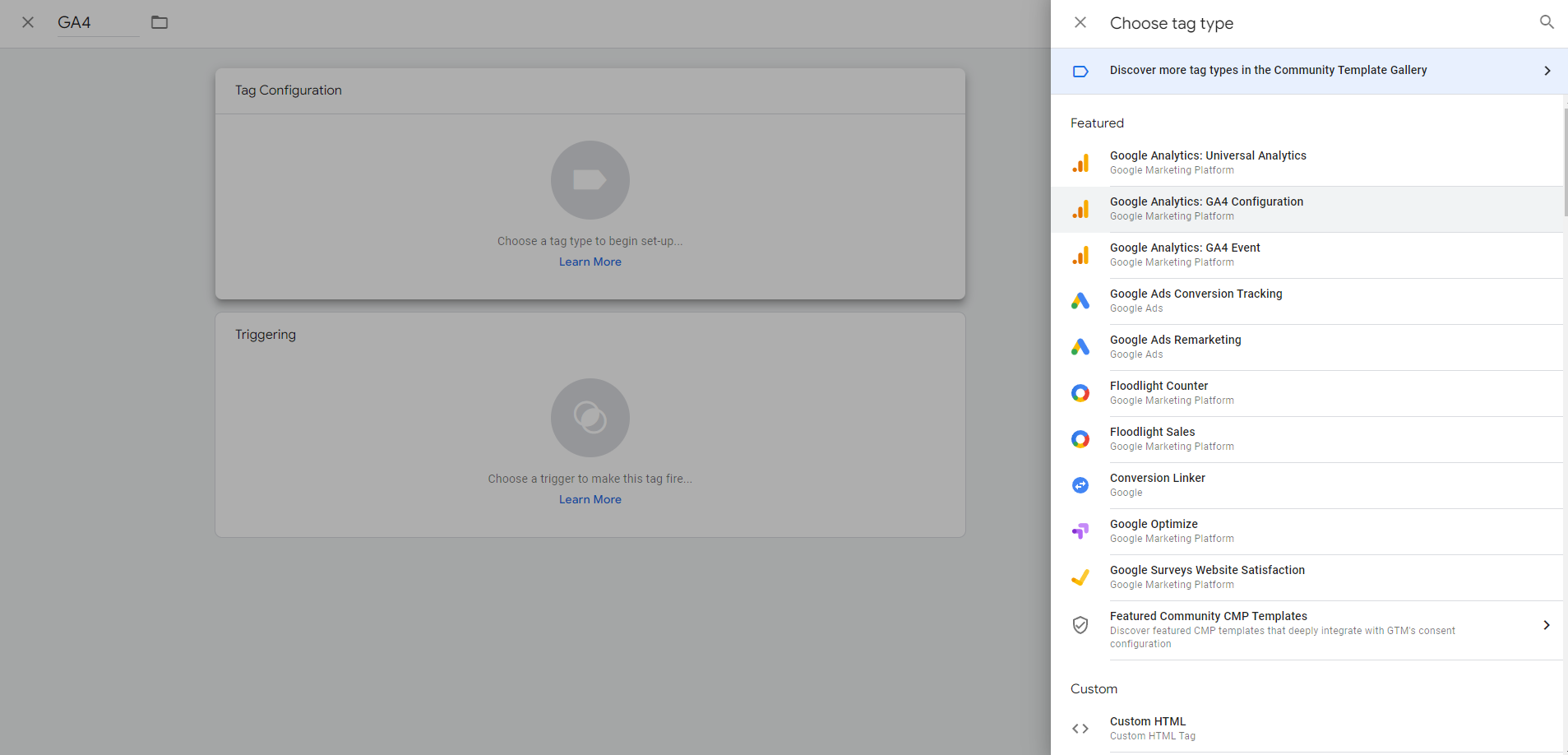The height and width of the screenshot is (755, 1568).
Task: Click the Custom HTML code icon
Action: [x=1080, y=728]
